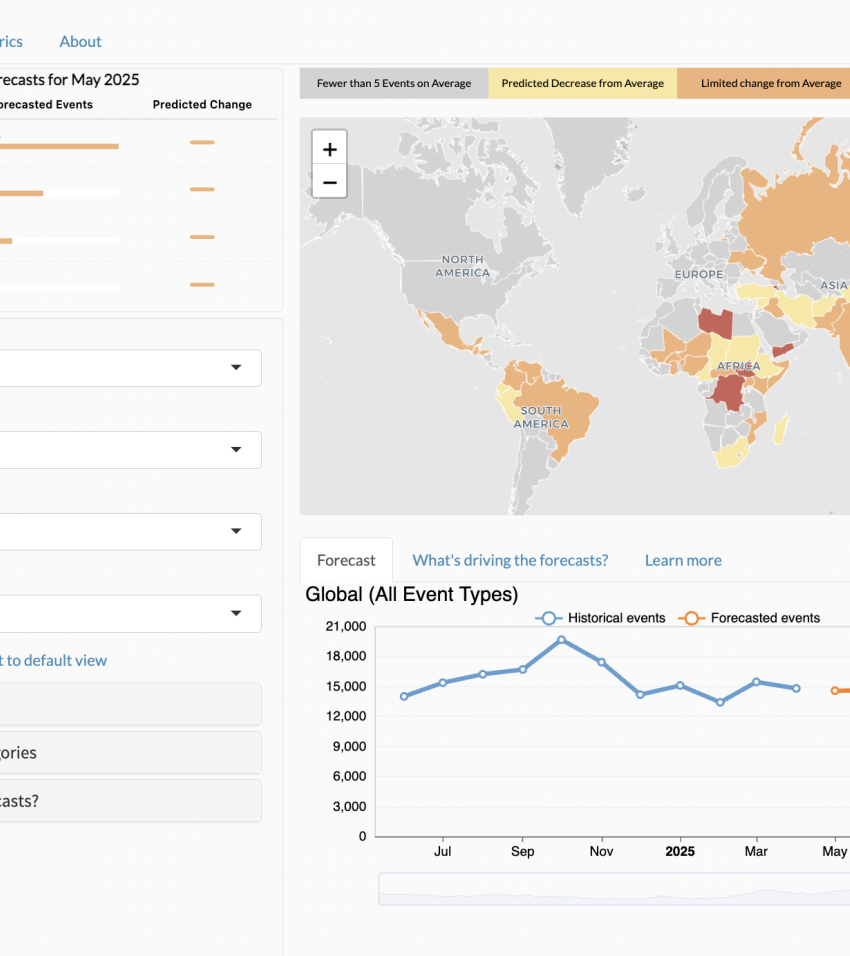
Task: Click the Historical events legend marker
Action: [x=549, y=618]
